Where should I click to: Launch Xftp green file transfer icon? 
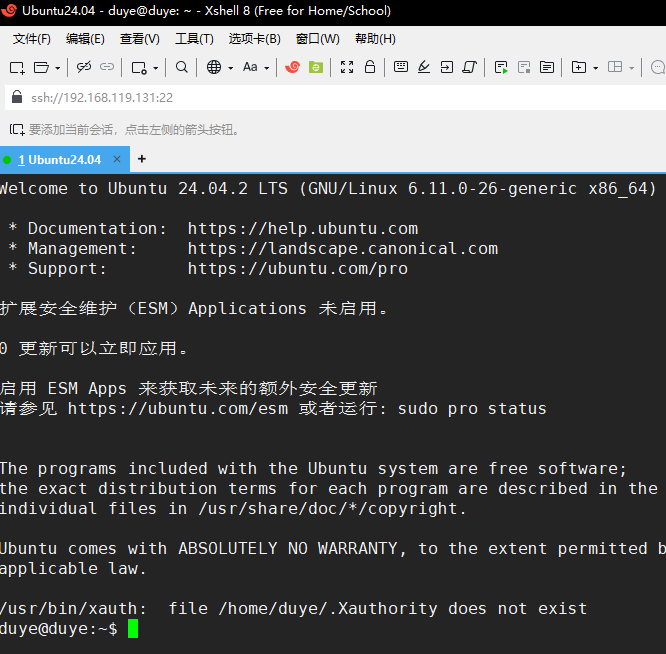click(x=316, y=67)
